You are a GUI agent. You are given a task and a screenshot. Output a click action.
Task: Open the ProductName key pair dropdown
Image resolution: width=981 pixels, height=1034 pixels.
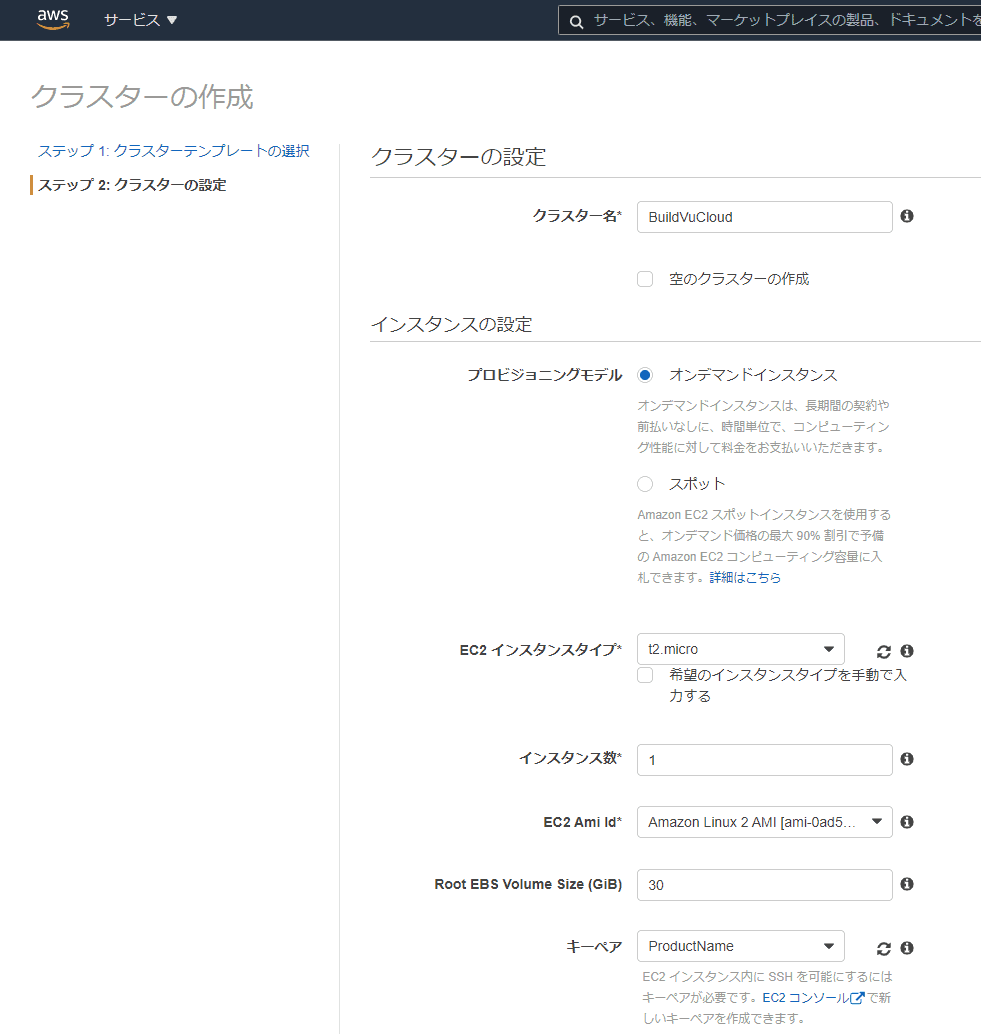coord(740,946)
